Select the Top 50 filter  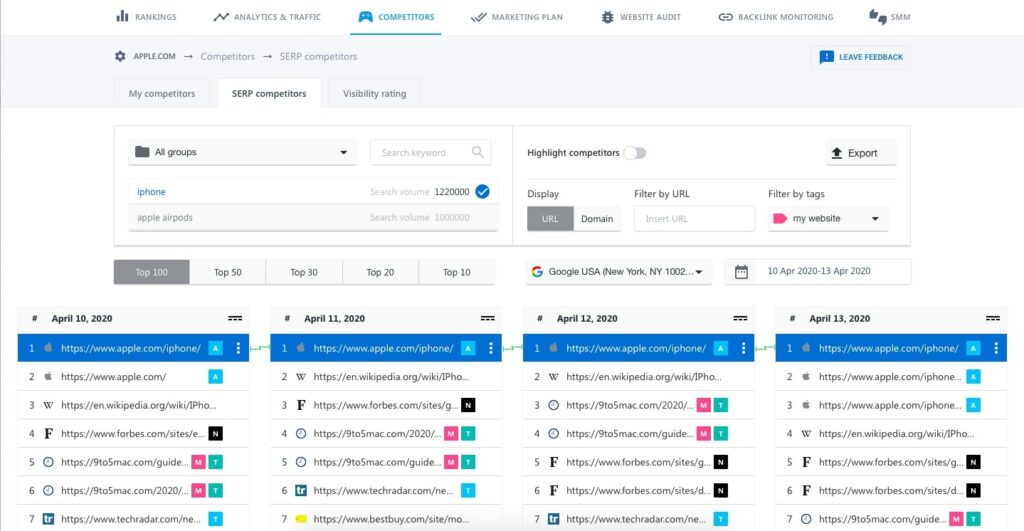point(228,272)
